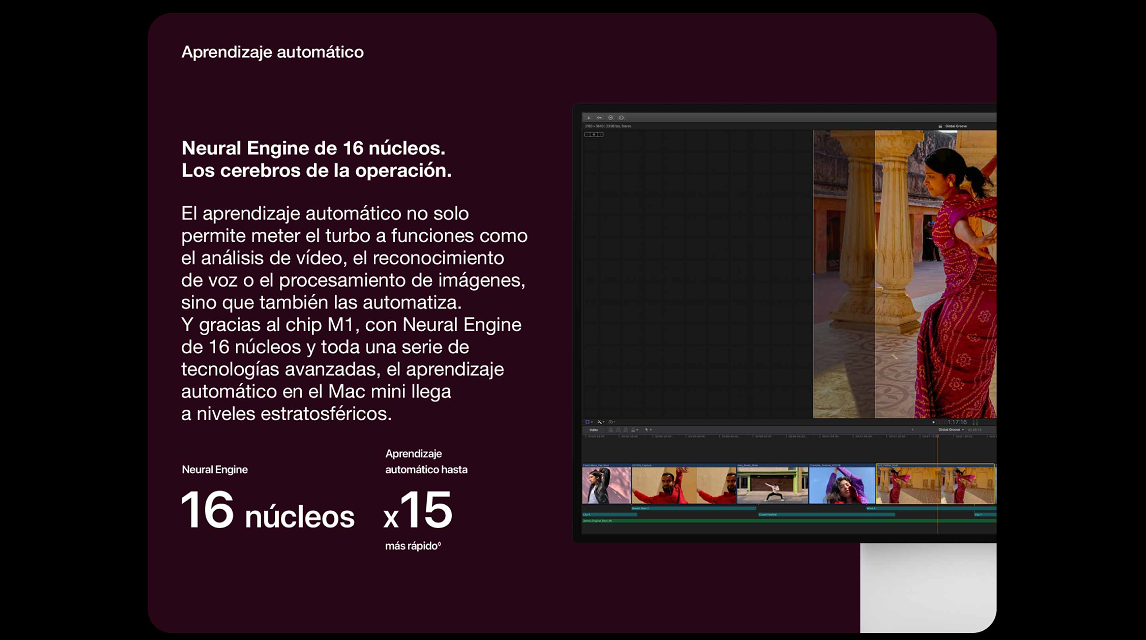1146x640 pixels.
Task: Click the connect clip edit icon
Action: click(x=610, y=430)
